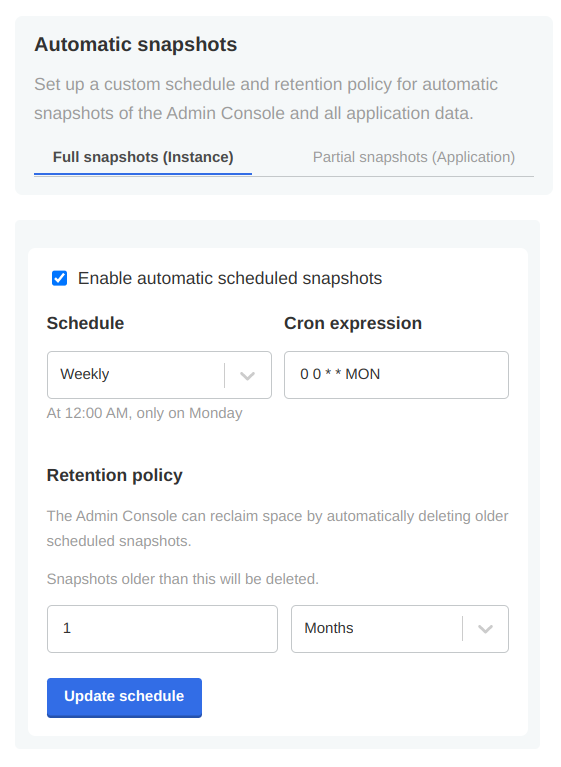This screenshot has width=561, height=767.
Task: Click the Cron expression input field
Action: 396,375
